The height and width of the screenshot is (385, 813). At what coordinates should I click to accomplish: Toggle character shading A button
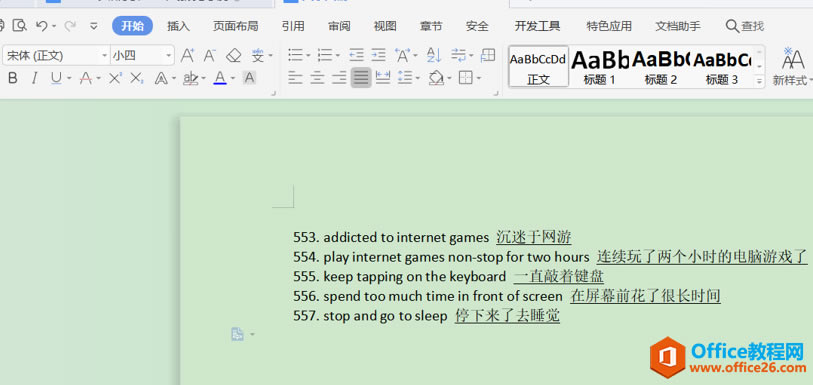coord(249,78)
